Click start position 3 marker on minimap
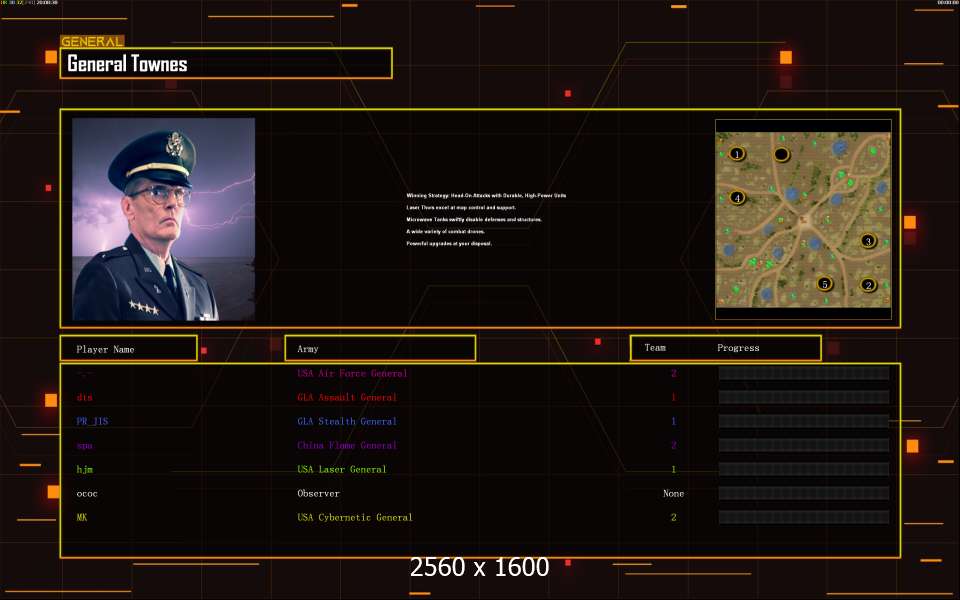The width and height of the screenshot is (960, 600). [868, 241]
